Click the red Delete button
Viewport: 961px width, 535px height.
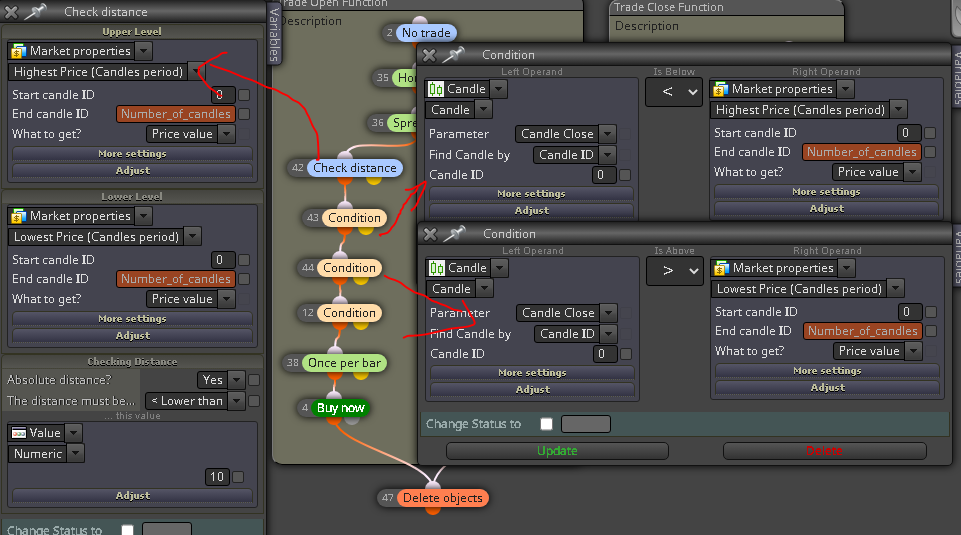(824, 450)
